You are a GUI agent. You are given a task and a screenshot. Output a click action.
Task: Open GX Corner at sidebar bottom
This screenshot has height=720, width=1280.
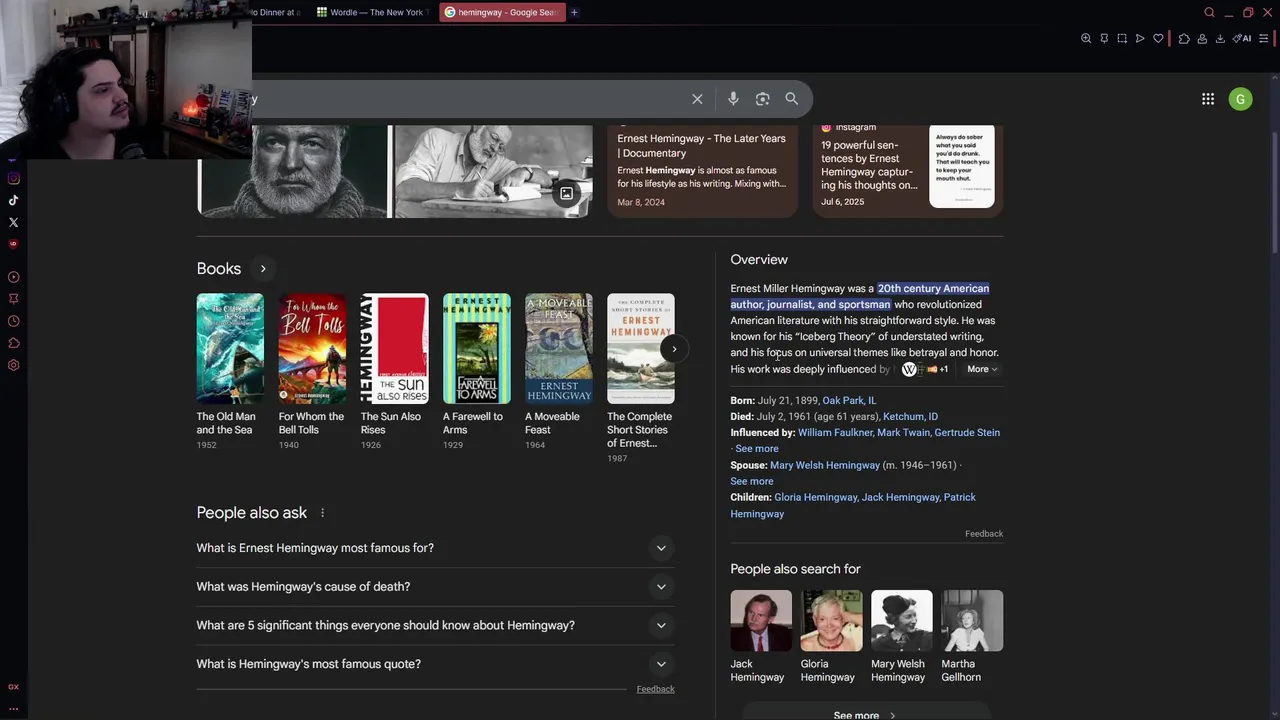click(x=13, y=687)
